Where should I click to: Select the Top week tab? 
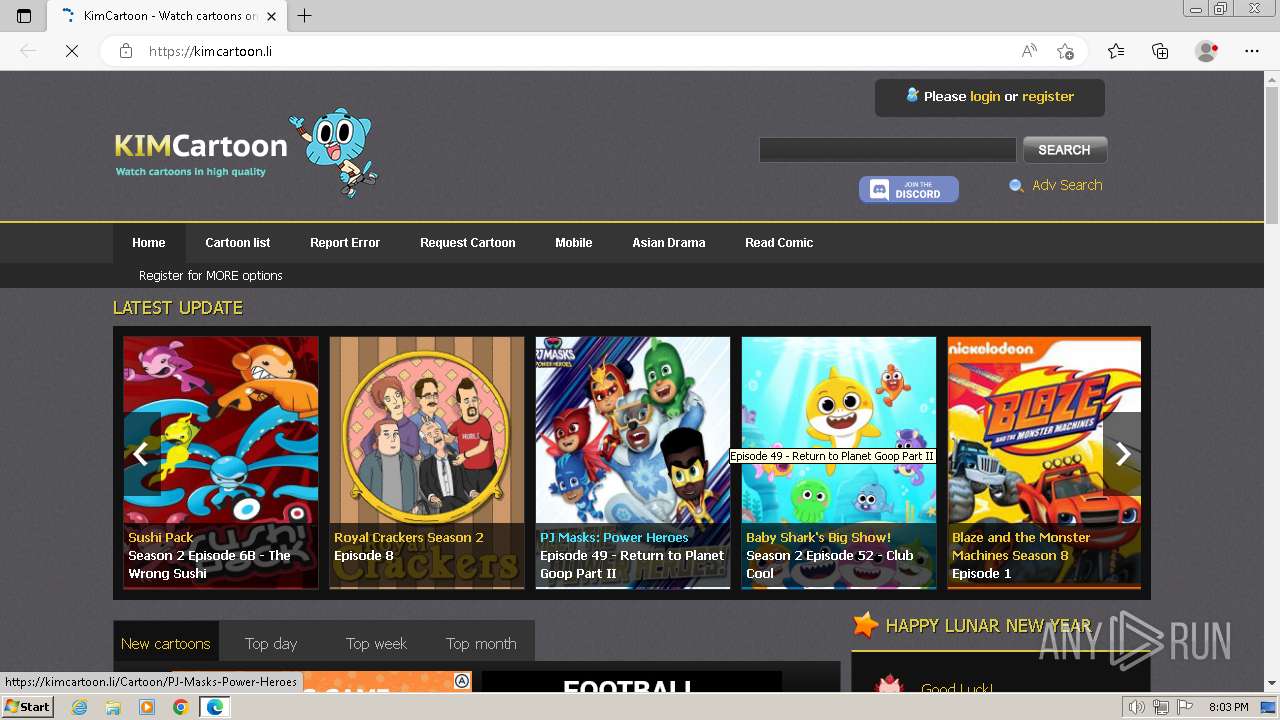click(377, 644)
